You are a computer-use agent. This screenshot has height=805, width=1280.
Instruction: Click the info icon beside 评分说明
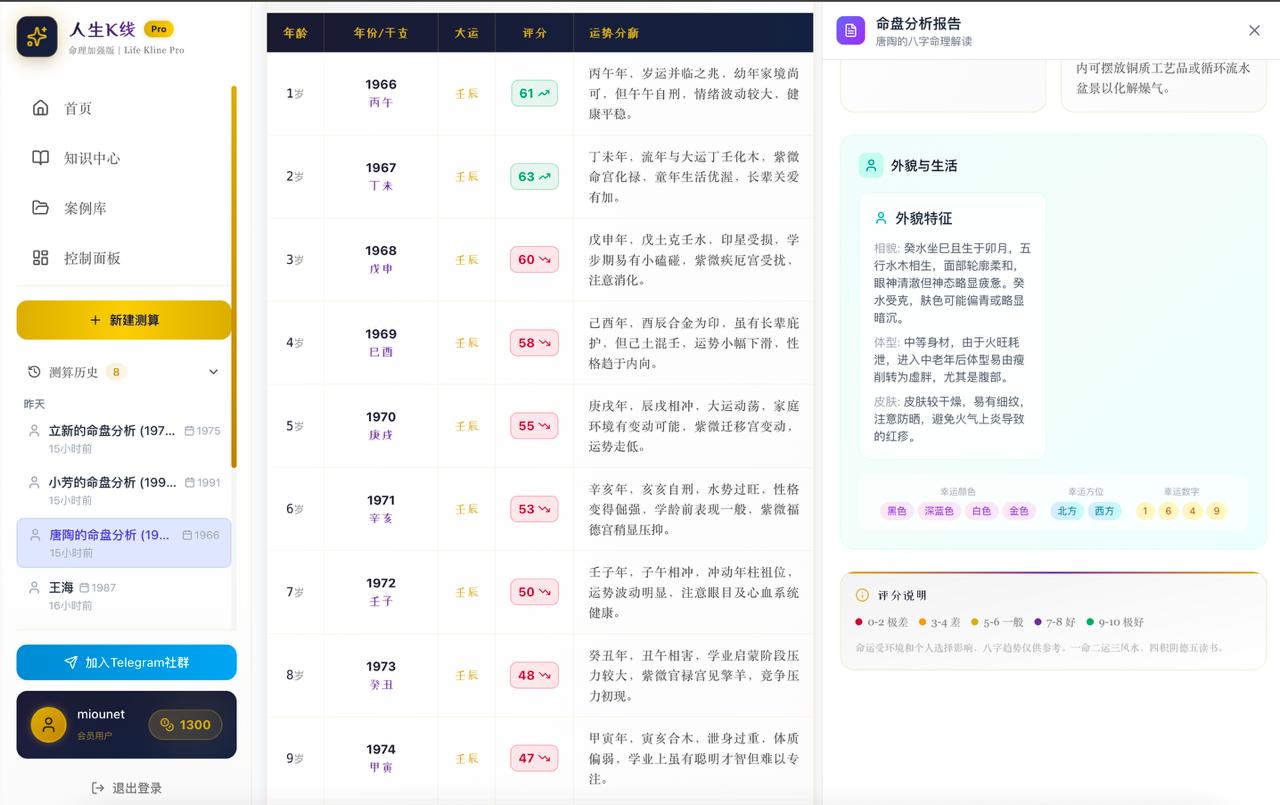tap(862, 595)
